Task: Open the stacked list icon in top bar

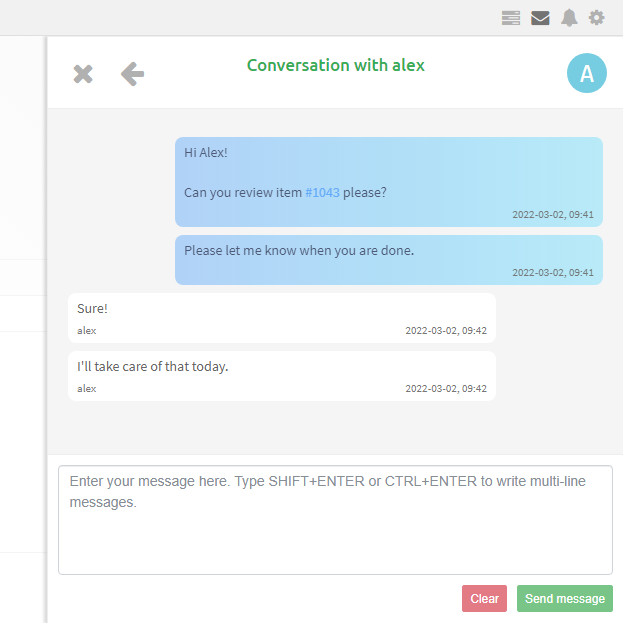Action: tap(511, 17)
